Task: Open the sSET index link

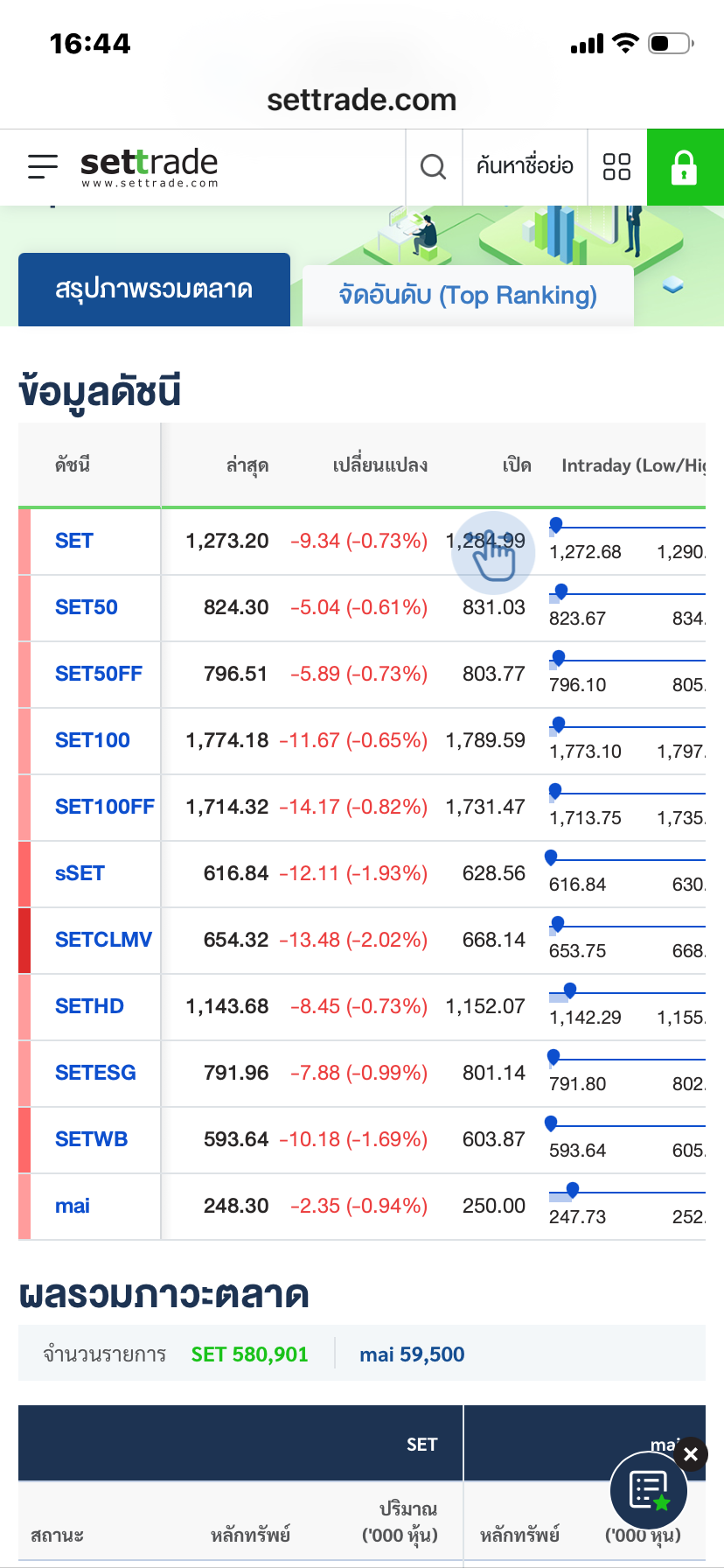Action: click(80, 873)
